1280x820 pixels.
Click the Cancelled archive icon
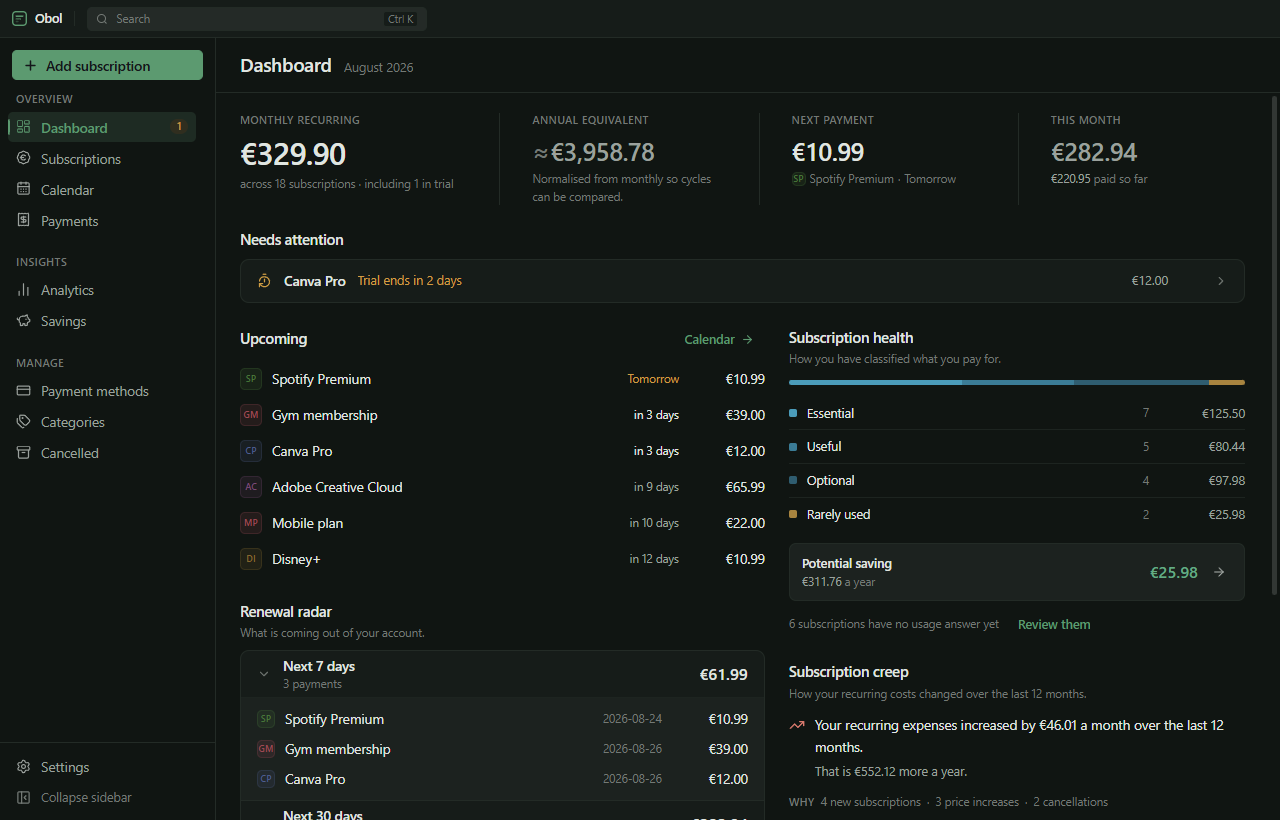pyautogui.click(x=24, y=452)
